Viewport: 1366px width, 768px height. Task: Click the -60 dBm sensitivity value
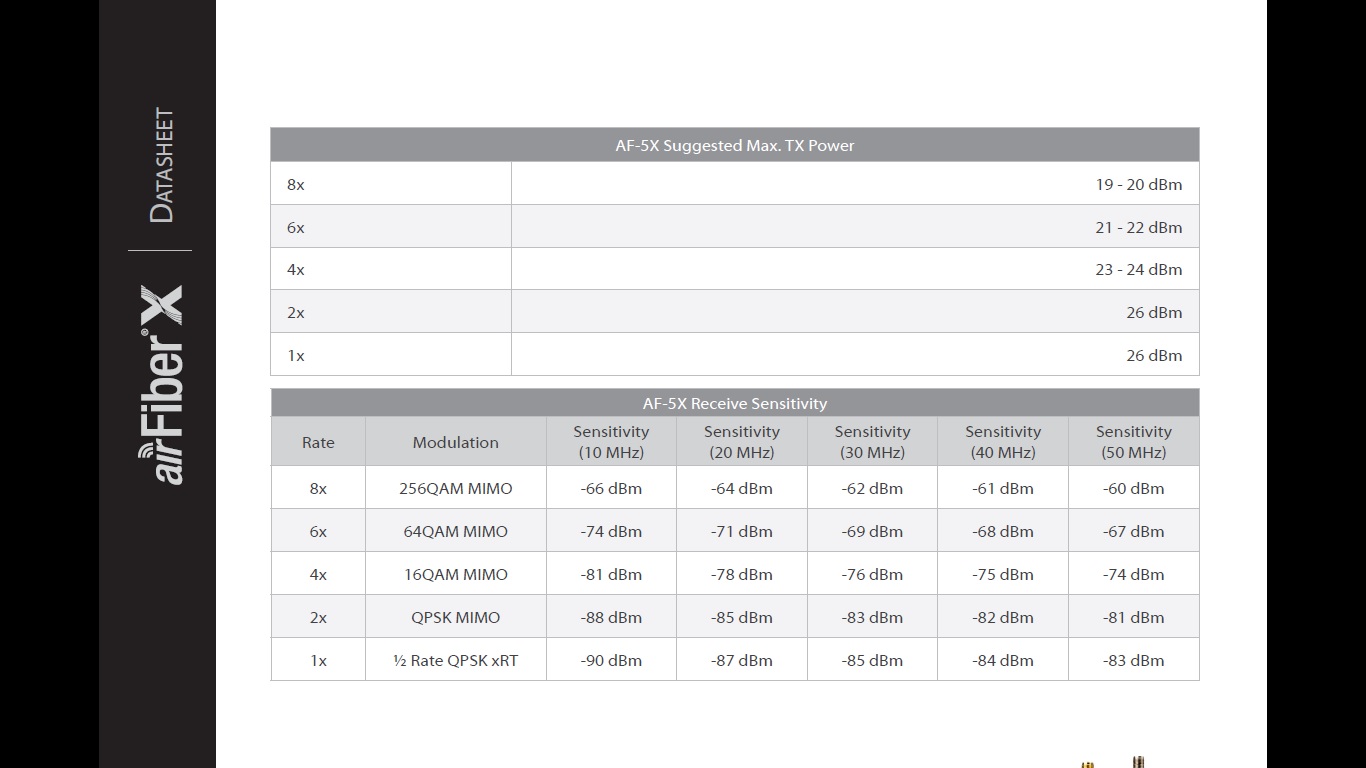click(1133, 489)
